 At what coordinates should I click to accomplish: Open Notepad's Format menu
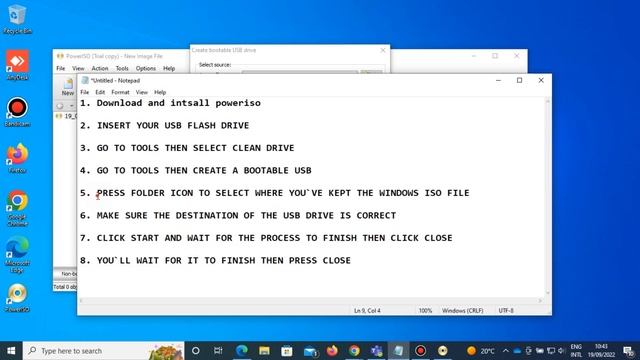(120, 92)
